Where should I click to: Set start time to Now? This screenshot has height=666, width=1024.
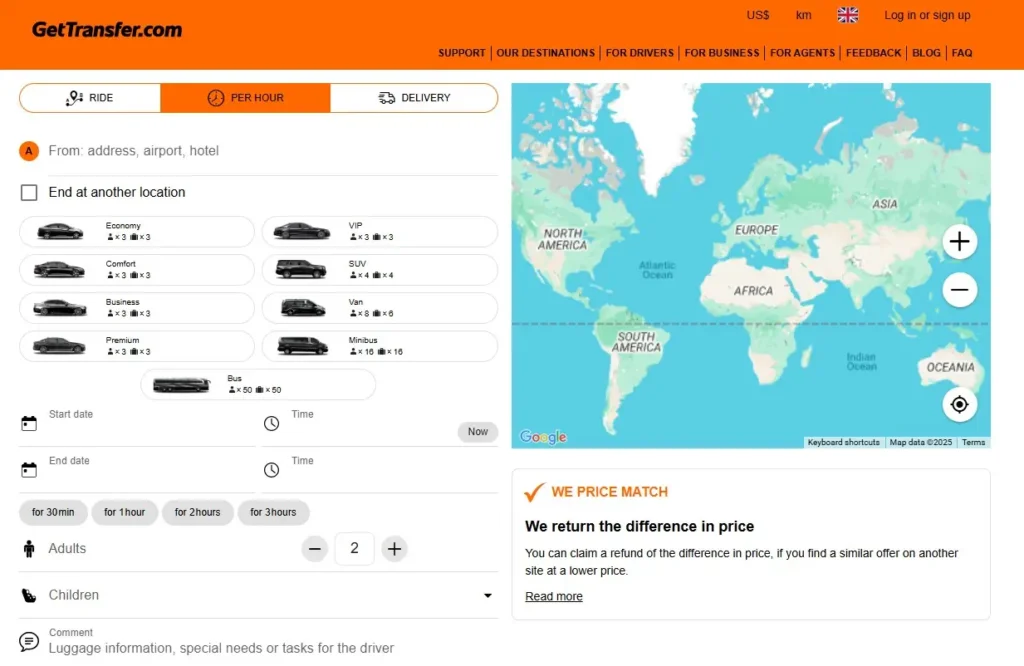click(477, 432)
